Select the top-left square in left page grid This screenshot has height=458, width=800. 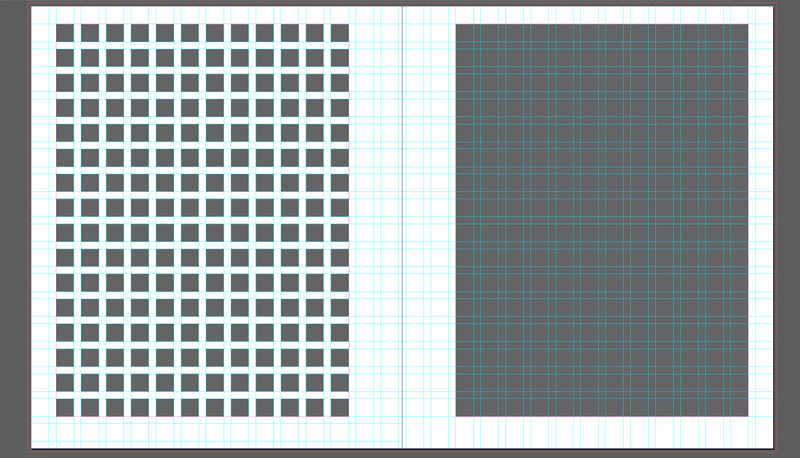65,33
